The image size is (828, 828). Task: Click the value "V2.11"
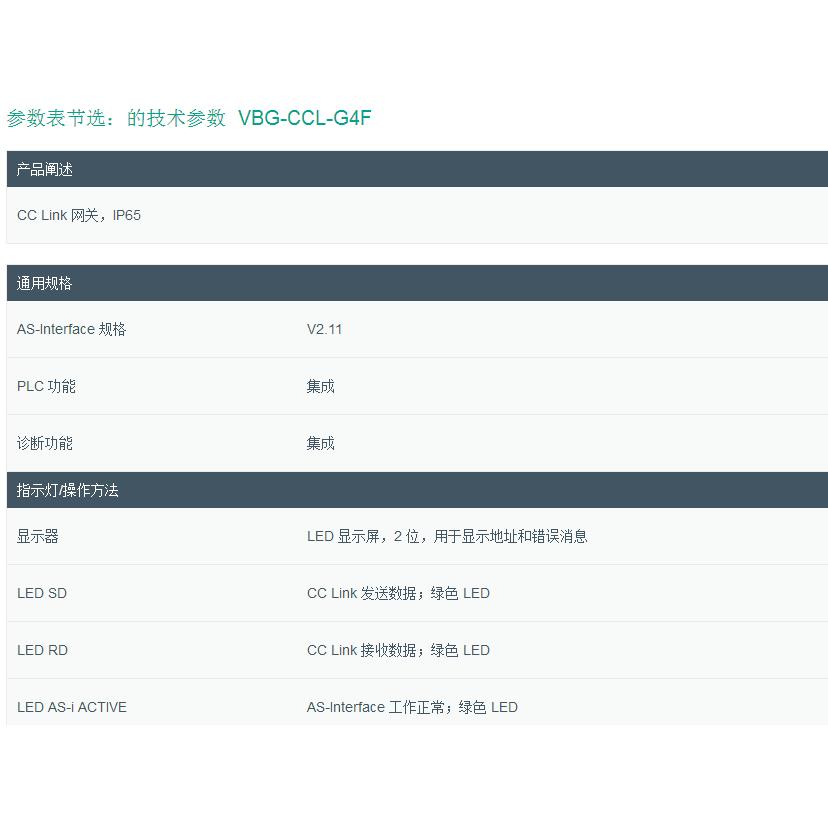coord(324,330)
